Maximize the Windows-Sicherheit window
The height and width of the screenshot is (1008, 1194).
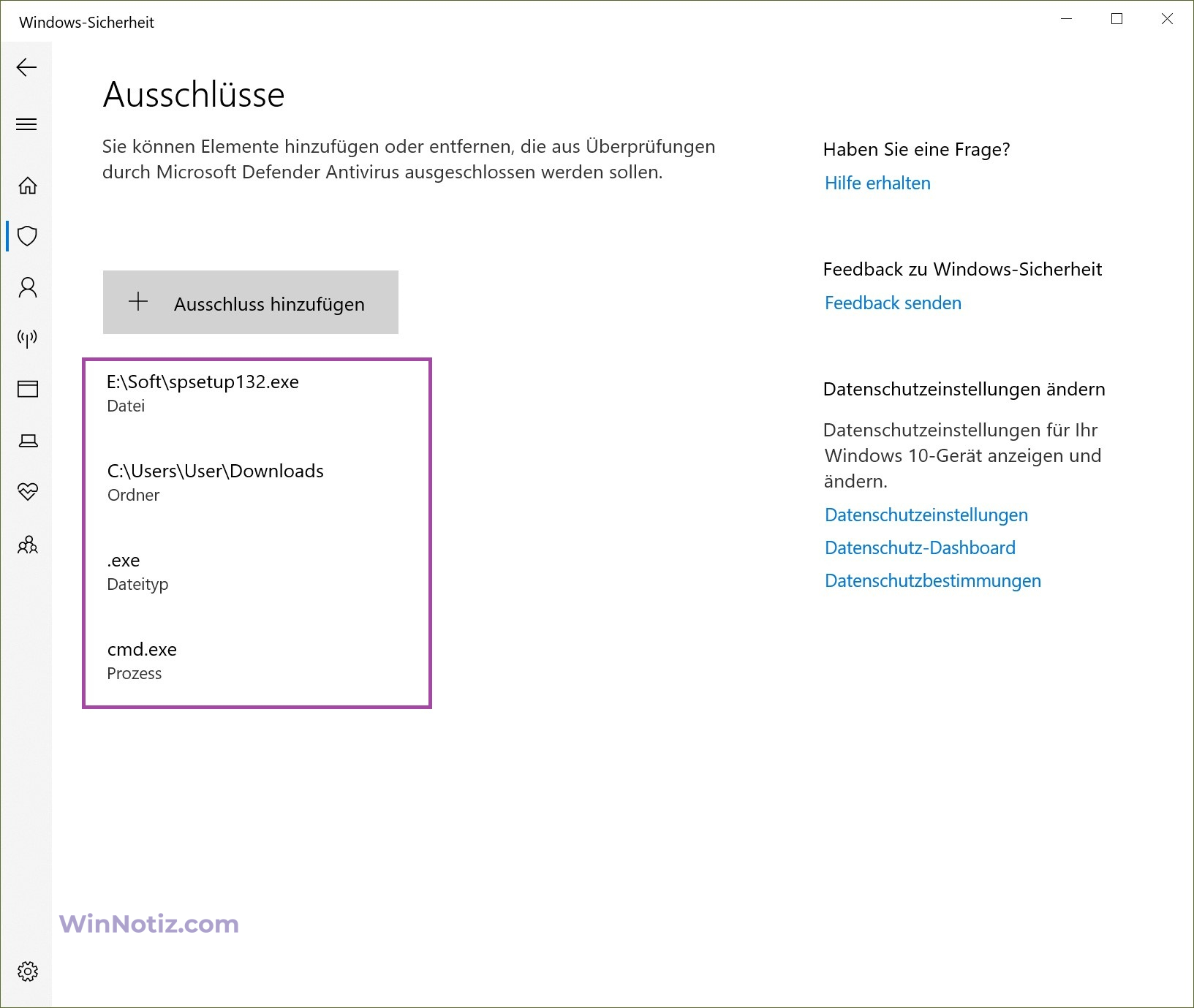pyautogui.click(x=1116, y=19)
